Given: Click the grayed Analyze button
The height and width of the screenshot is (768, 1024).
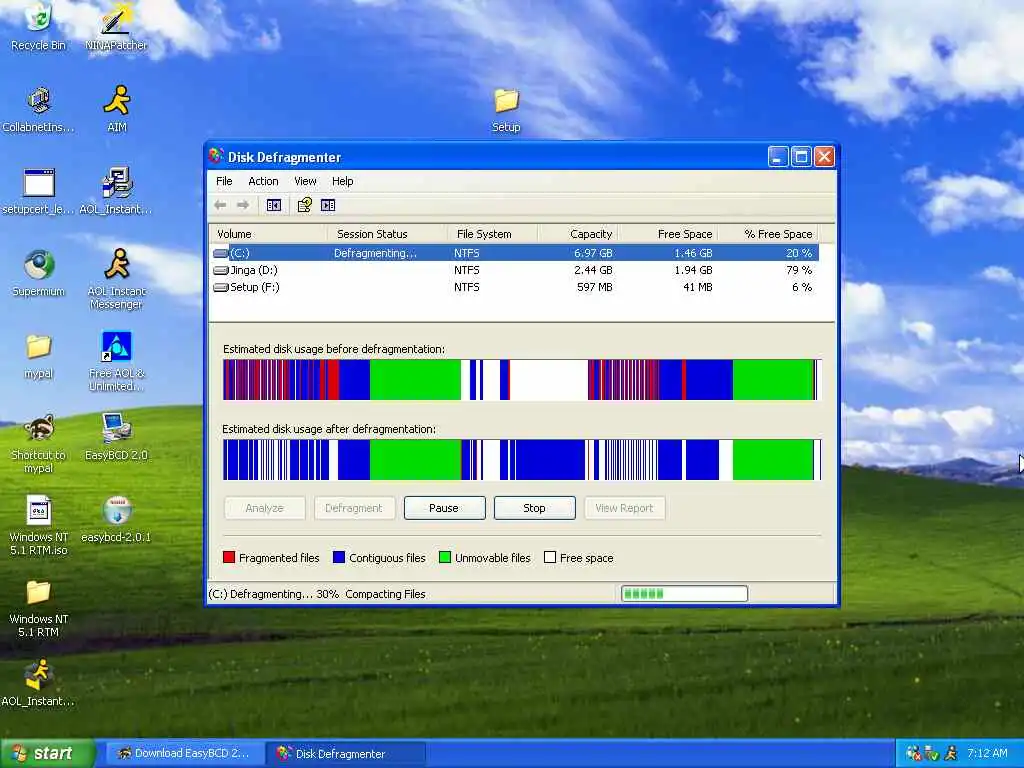Looking at the screenshot, I should pyautogui.click(x=264, y=507).
